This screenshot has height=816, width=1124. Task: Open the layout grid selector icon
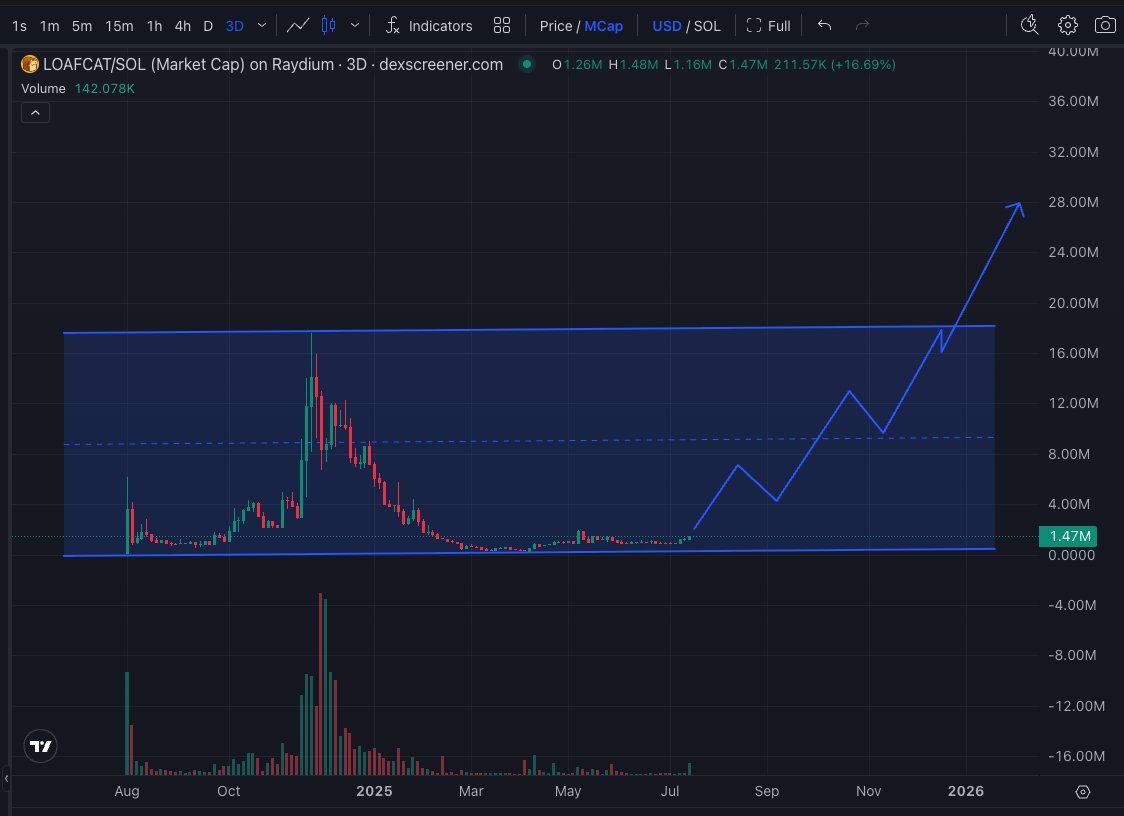tap(501, 25)
